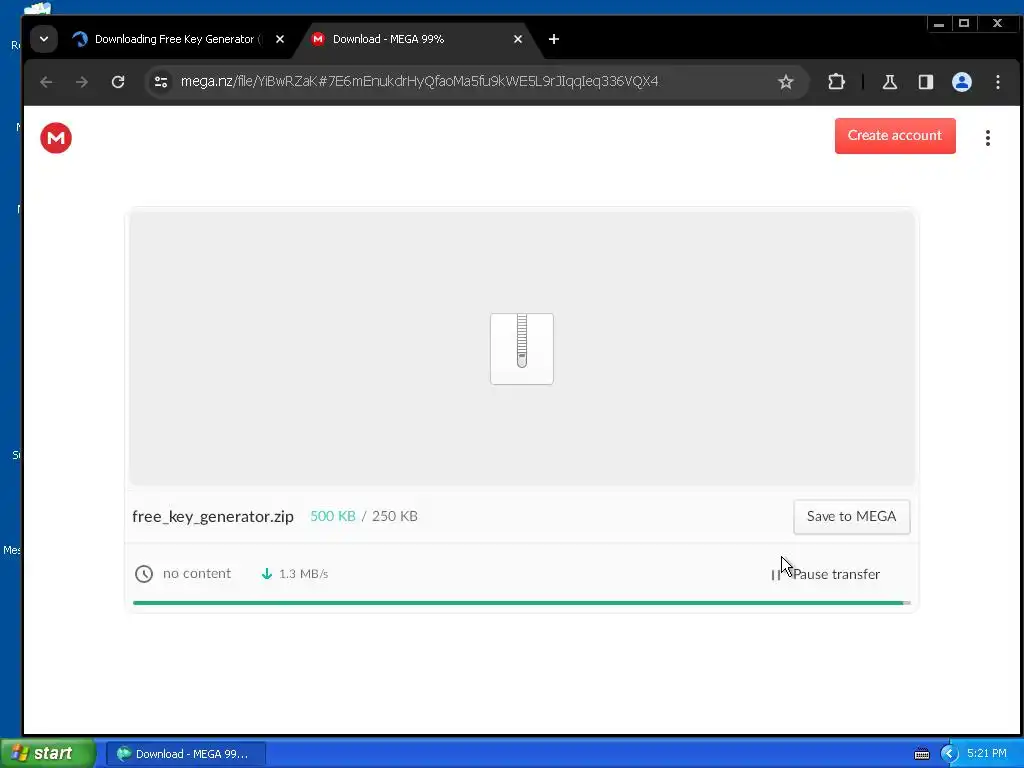Open the Chrome profile avatar
The width and height of the screenshot is (1024, 768).
961,82
